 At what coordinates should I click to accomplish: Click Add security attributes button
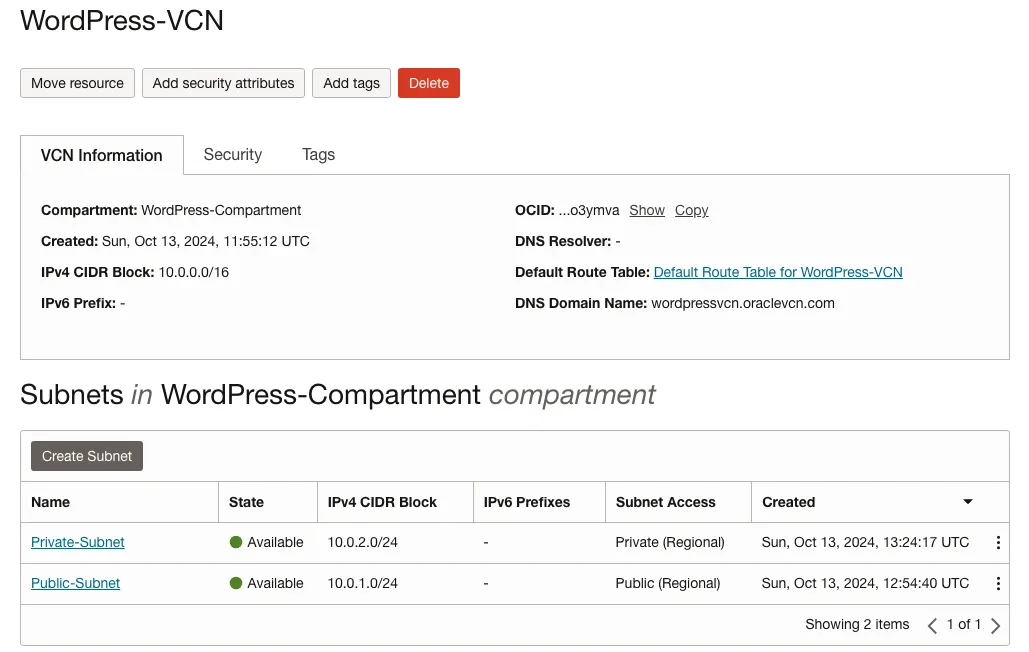(223, 83)
